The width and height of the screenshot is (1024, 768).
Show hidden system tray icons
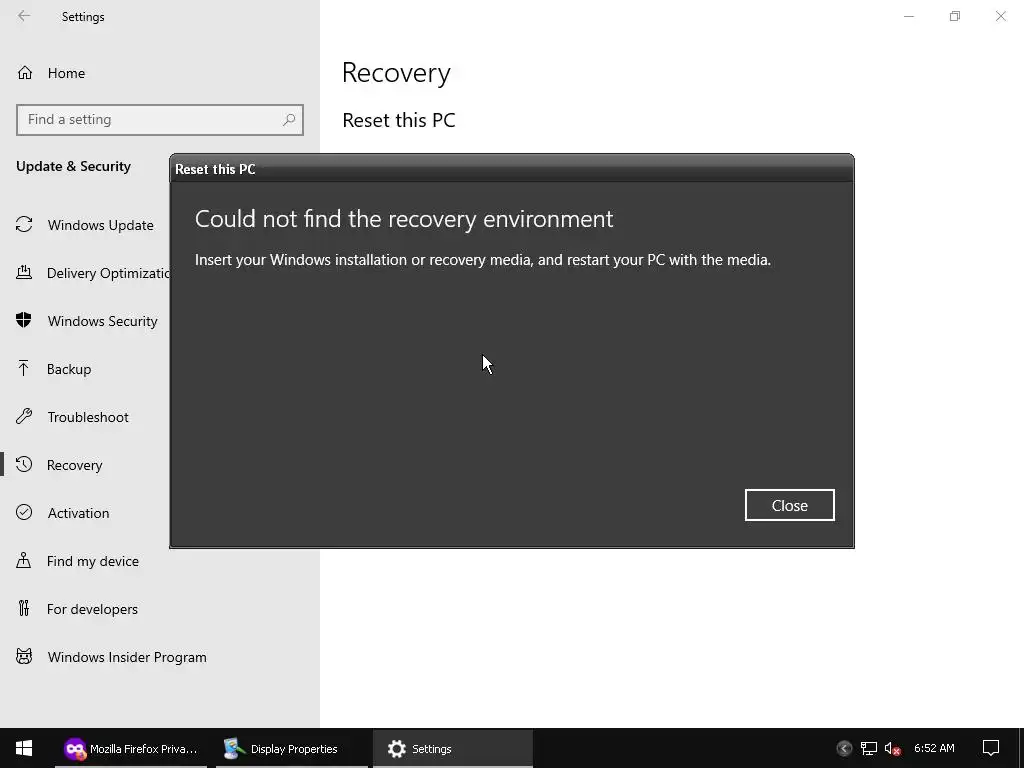click(844, 748)
